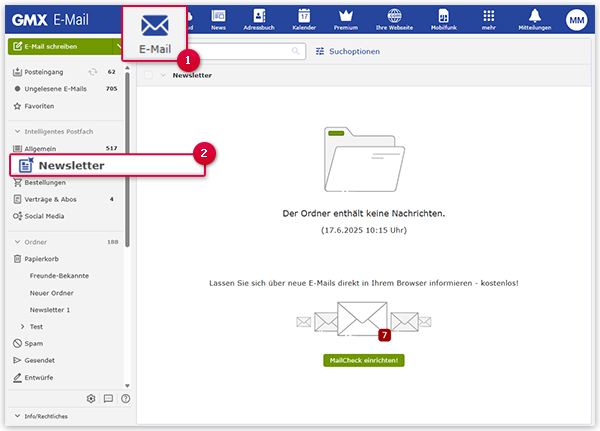This screenshot has width=600, height=431.
Task: Collapse the Intelligentes Postfach section
Action: click(x=17, y=131)
